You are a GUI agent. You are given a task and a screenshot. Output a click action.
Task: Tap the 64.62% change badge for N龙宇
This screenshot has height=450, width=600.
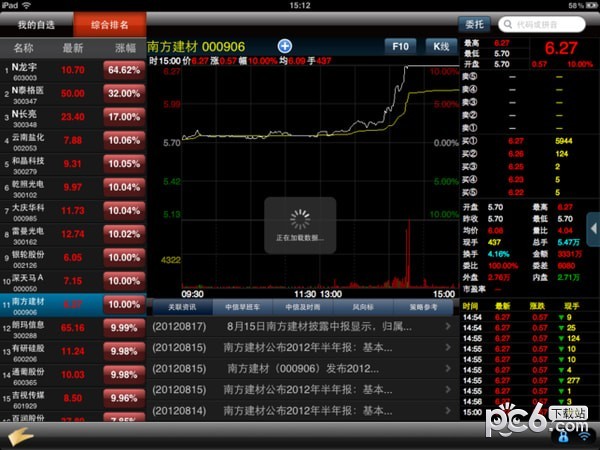[x=124, y=70]
